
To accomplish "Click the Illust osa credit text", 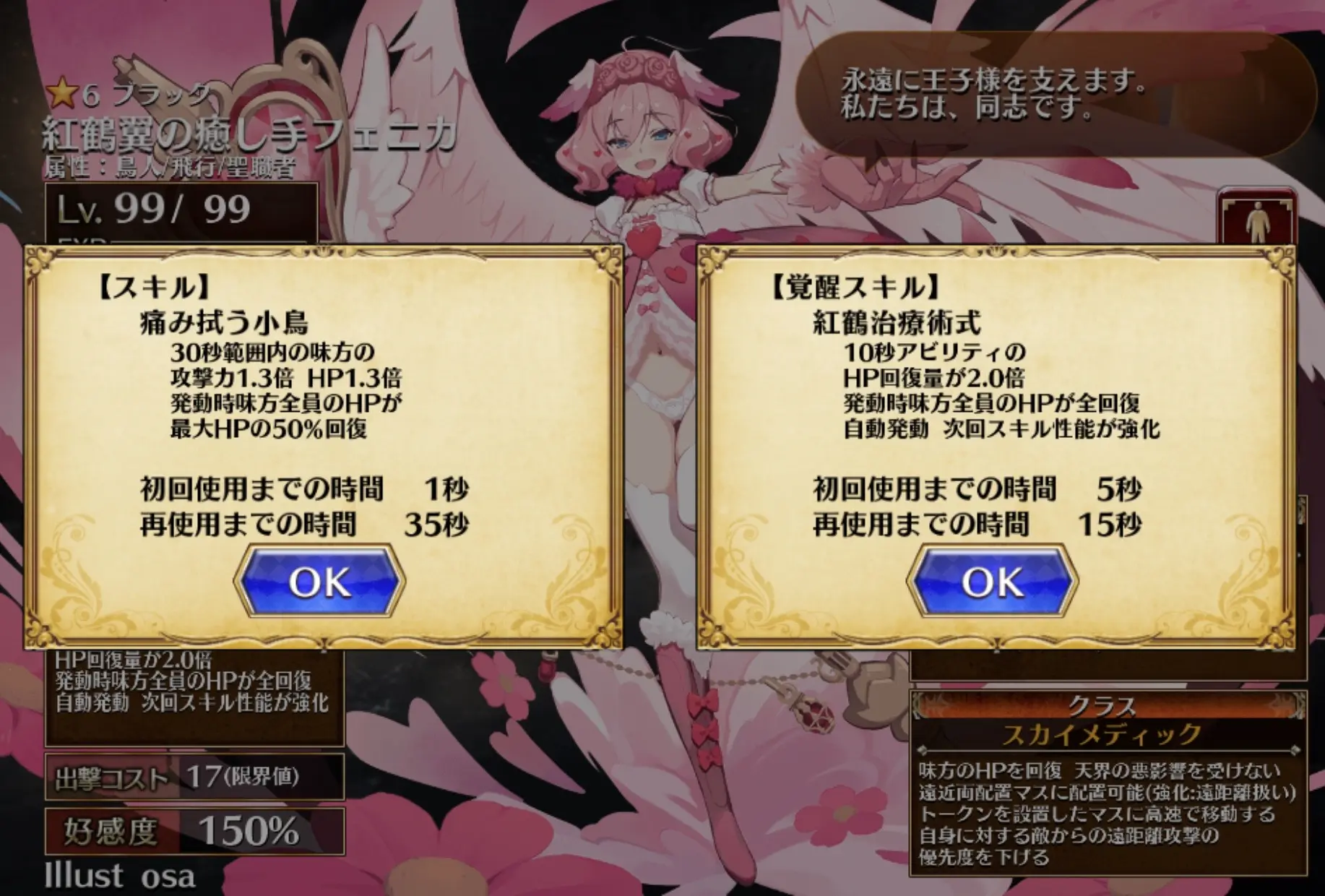I will click(120, 876).
